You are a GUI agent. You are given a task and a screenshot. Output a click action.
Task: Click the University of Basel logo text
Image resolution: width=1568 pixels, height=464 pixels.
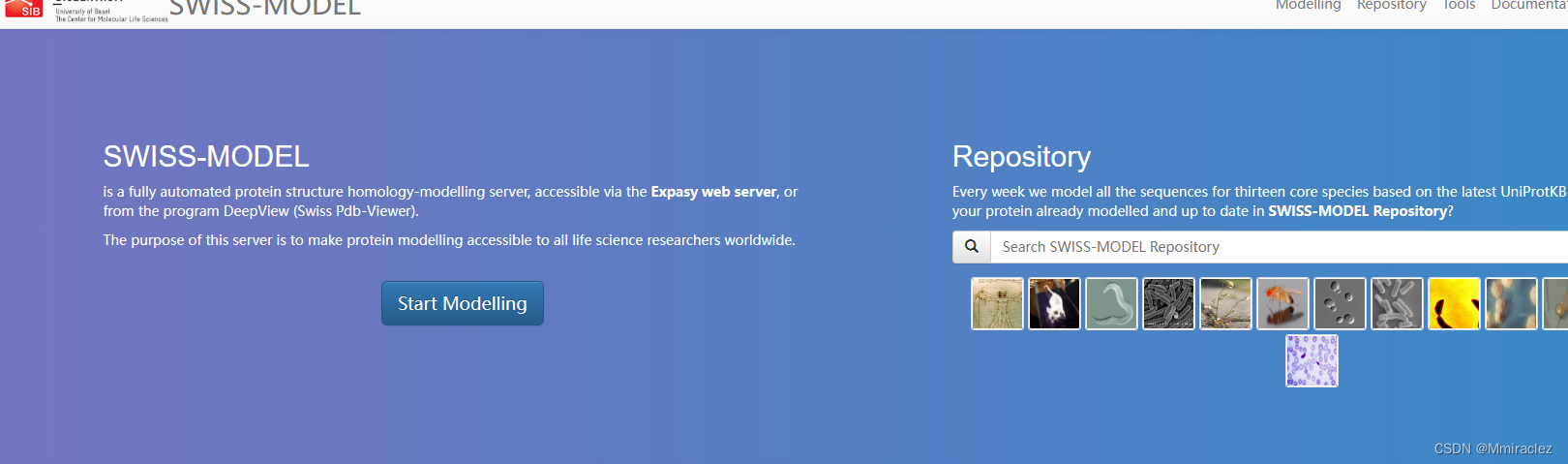110,14
